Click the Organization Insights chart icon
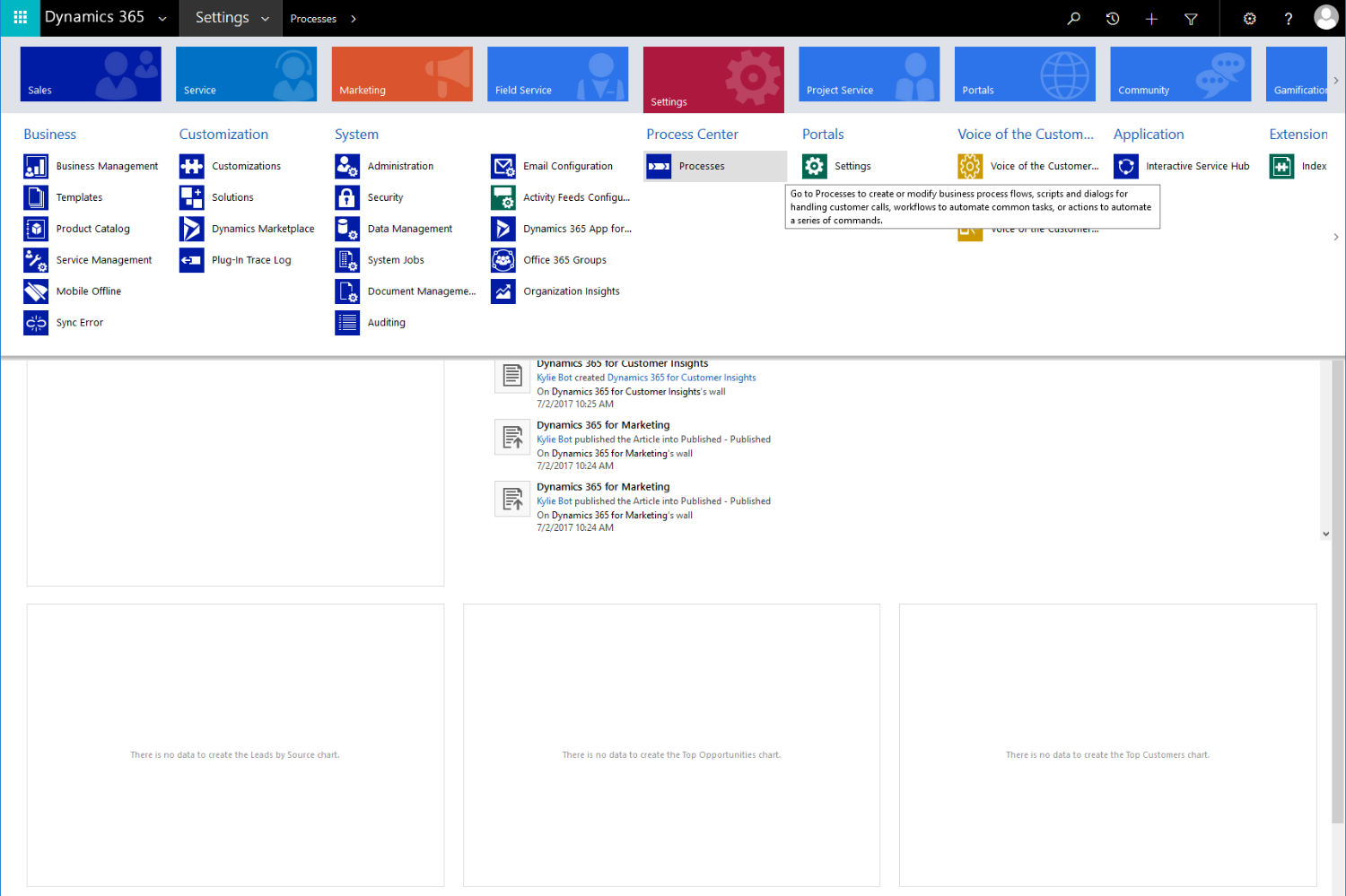Image resolution: width=1346 pixels, height=896 pixels. 503,291
